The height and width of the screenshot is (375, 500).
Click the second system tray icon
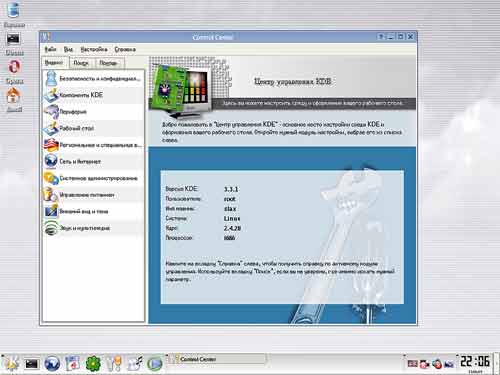(425, 364)
